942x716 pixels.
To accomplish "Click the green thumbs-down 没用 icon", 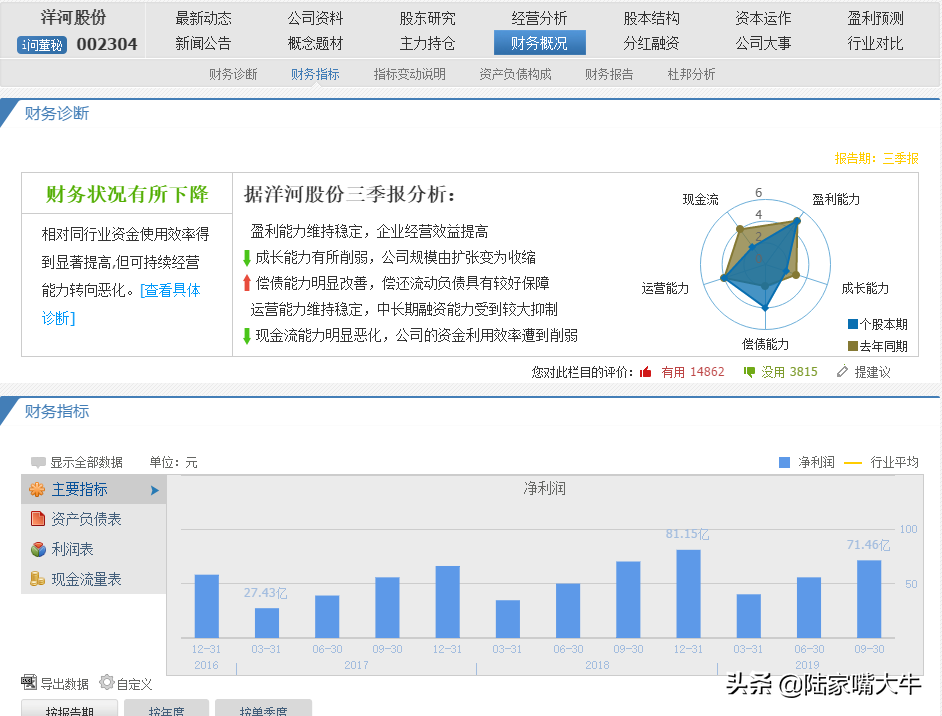I will coord(749,372).
